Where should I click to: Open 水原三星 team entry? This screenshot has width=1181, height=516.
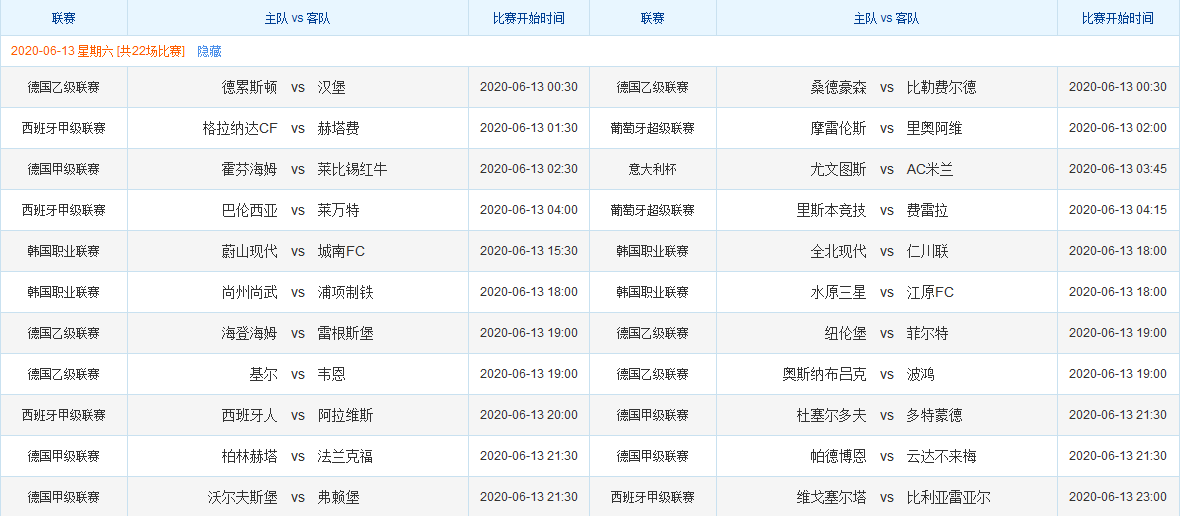point(838,292)
